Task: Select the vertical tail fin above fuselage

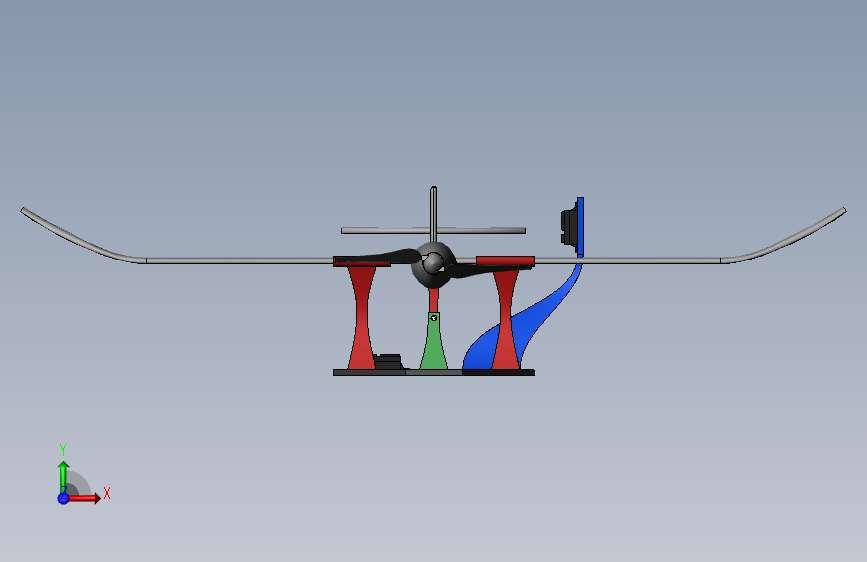Action: coord(434,213)
